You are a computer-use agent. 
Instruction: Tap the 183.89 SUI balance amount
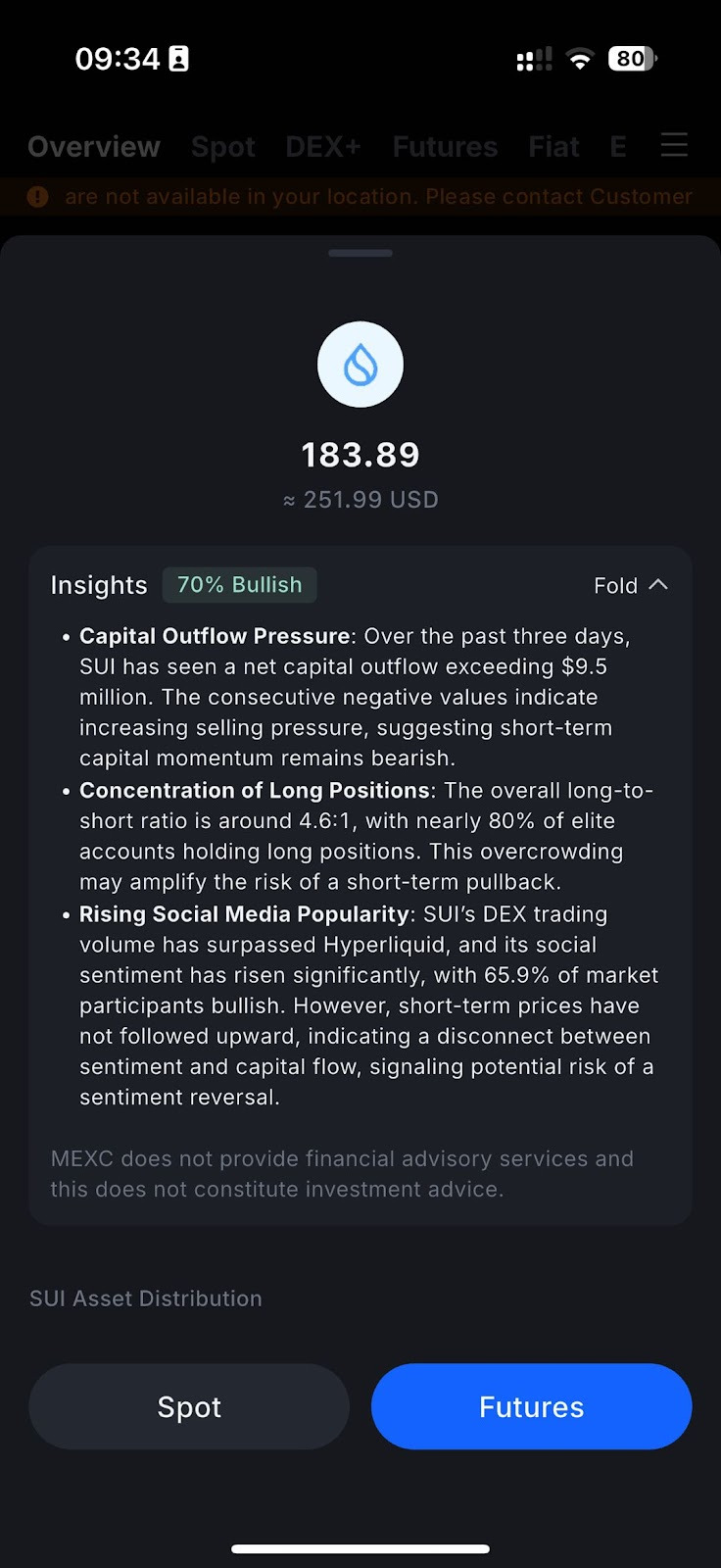point(360,455)
